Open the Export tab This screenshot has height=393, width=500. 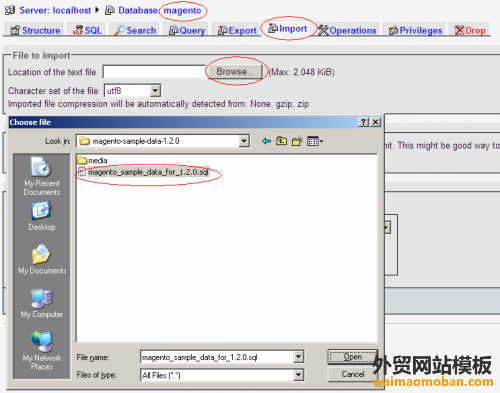pyautogui.click(x=237, y=30)
